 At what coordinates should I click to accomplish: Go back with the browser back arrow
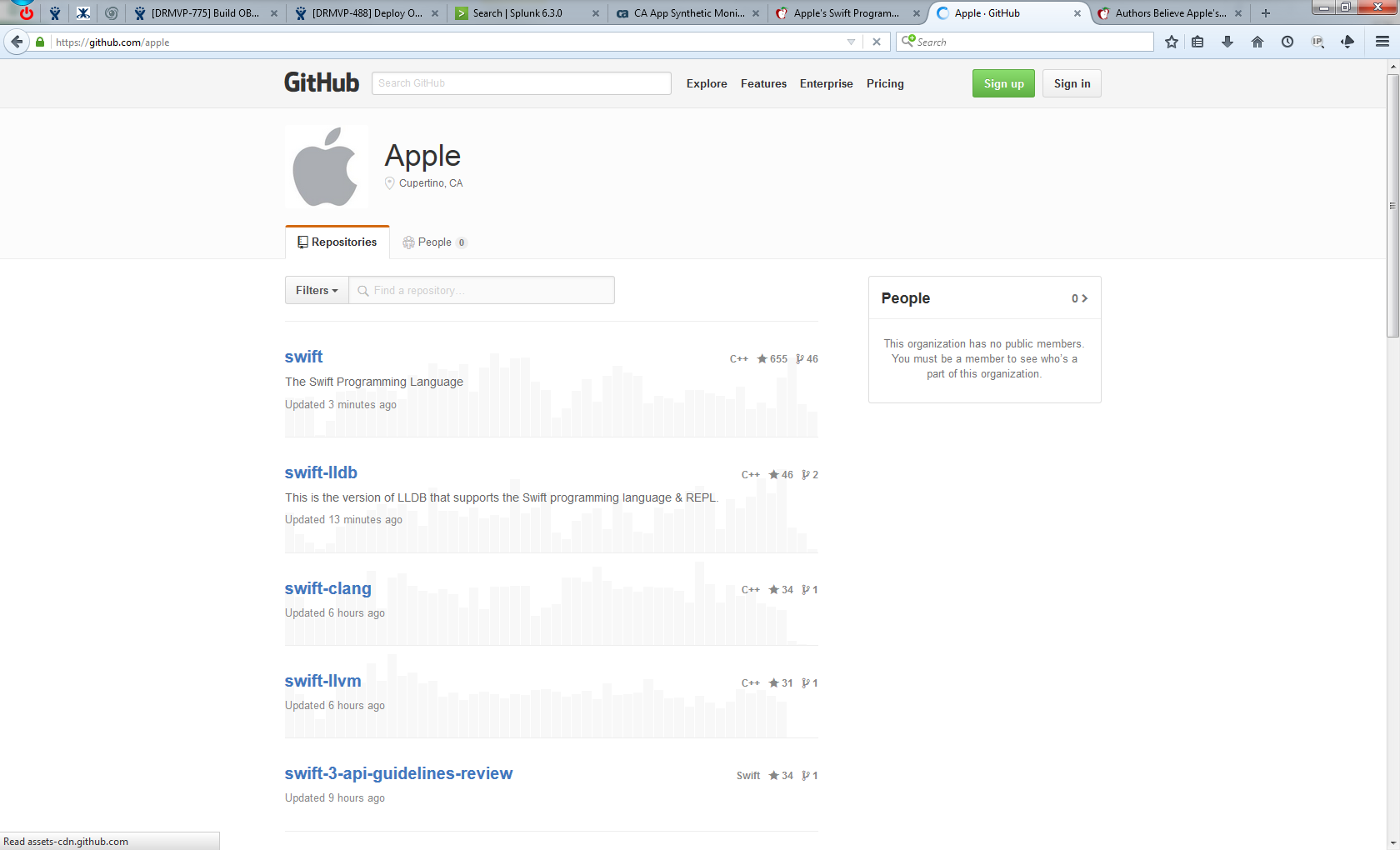coord(17,42)
